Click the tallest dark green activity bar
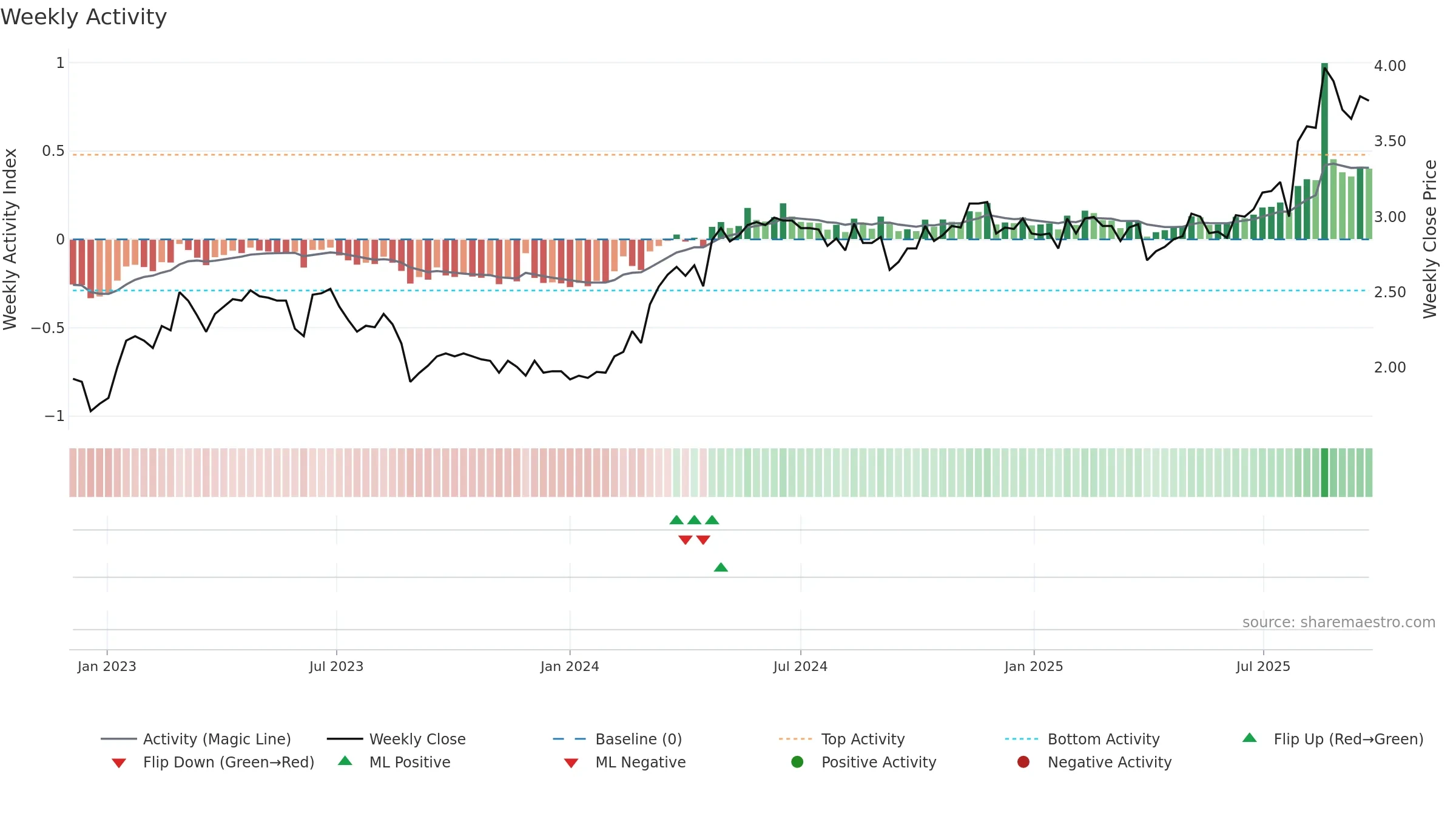Image resolution: width=1456 pixels, height=819 pixels. click(1324, 151)
